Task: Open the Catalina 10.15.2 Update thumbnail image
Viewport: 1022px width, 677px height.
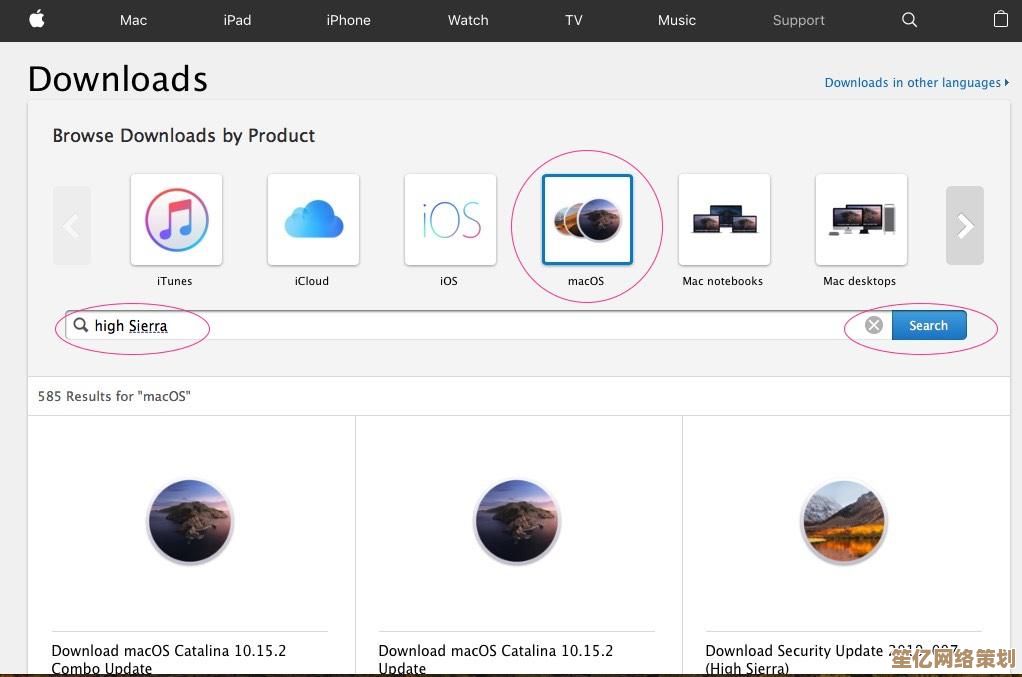Action: 517,521
